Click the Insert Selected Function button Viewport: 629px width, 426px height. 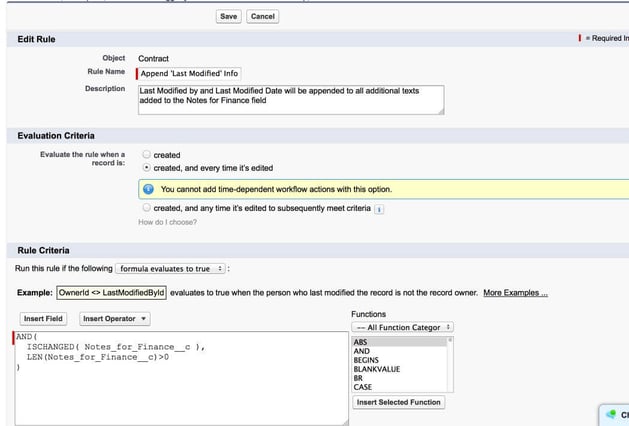coord(399,402)
